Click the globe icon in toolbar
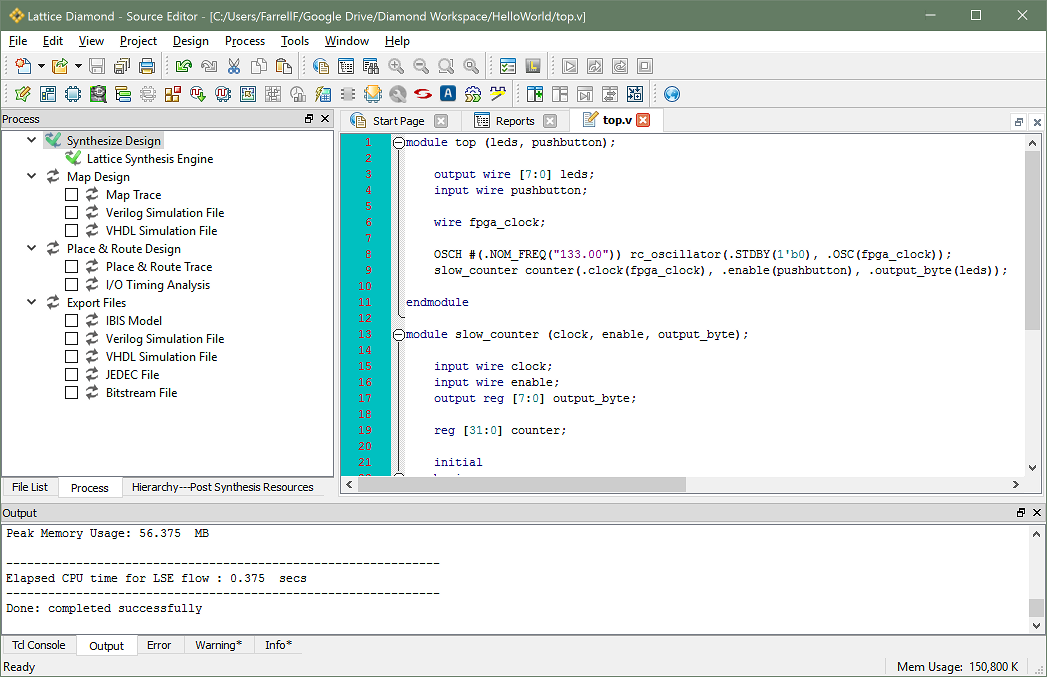This screenshot has height=677, width=1047. tap(672, 94)
